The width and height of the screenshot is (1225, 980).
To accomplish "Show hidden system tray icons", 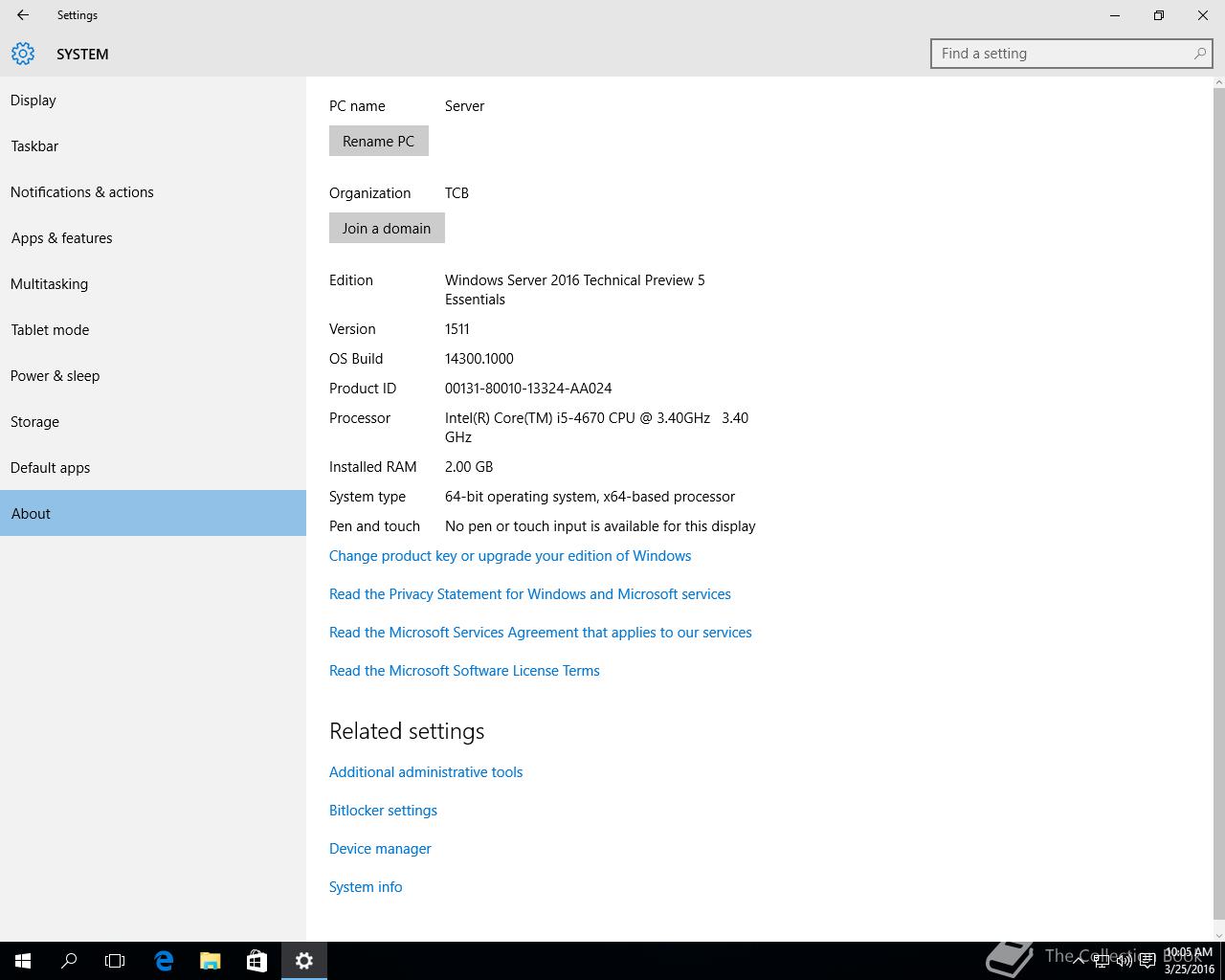I will [x=1079, y=961].
